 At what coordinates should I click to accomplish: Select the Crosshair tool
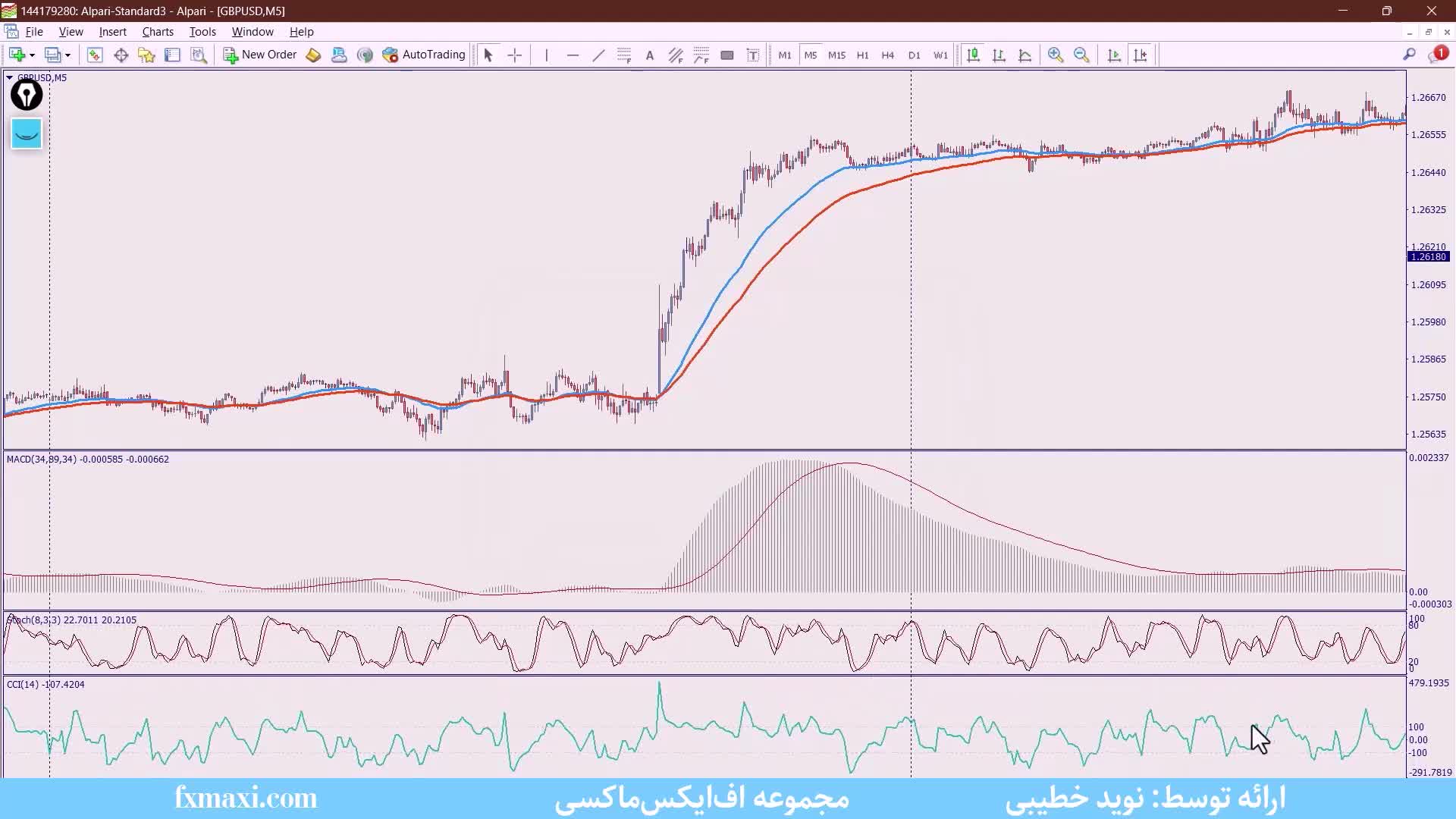[x=515, y=55]
